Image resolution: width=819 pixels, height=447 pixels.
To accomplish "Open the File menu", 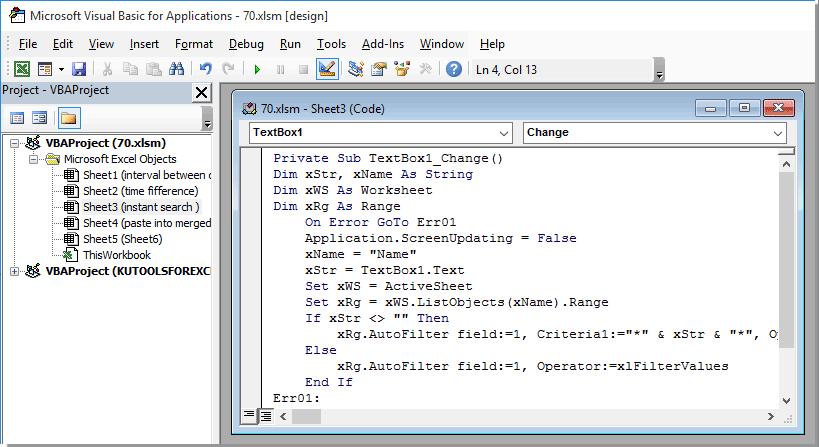I will point(28,44).
